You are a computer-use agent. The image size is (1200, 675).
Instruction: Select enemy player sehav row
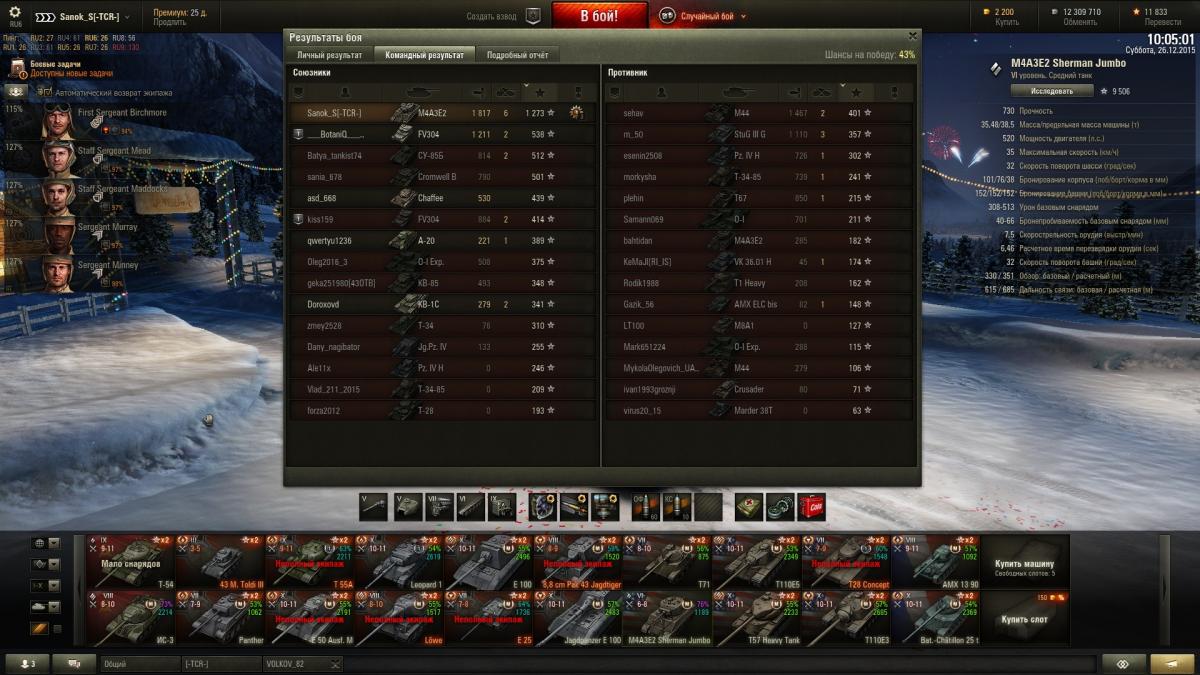click(x=760, y=113)
